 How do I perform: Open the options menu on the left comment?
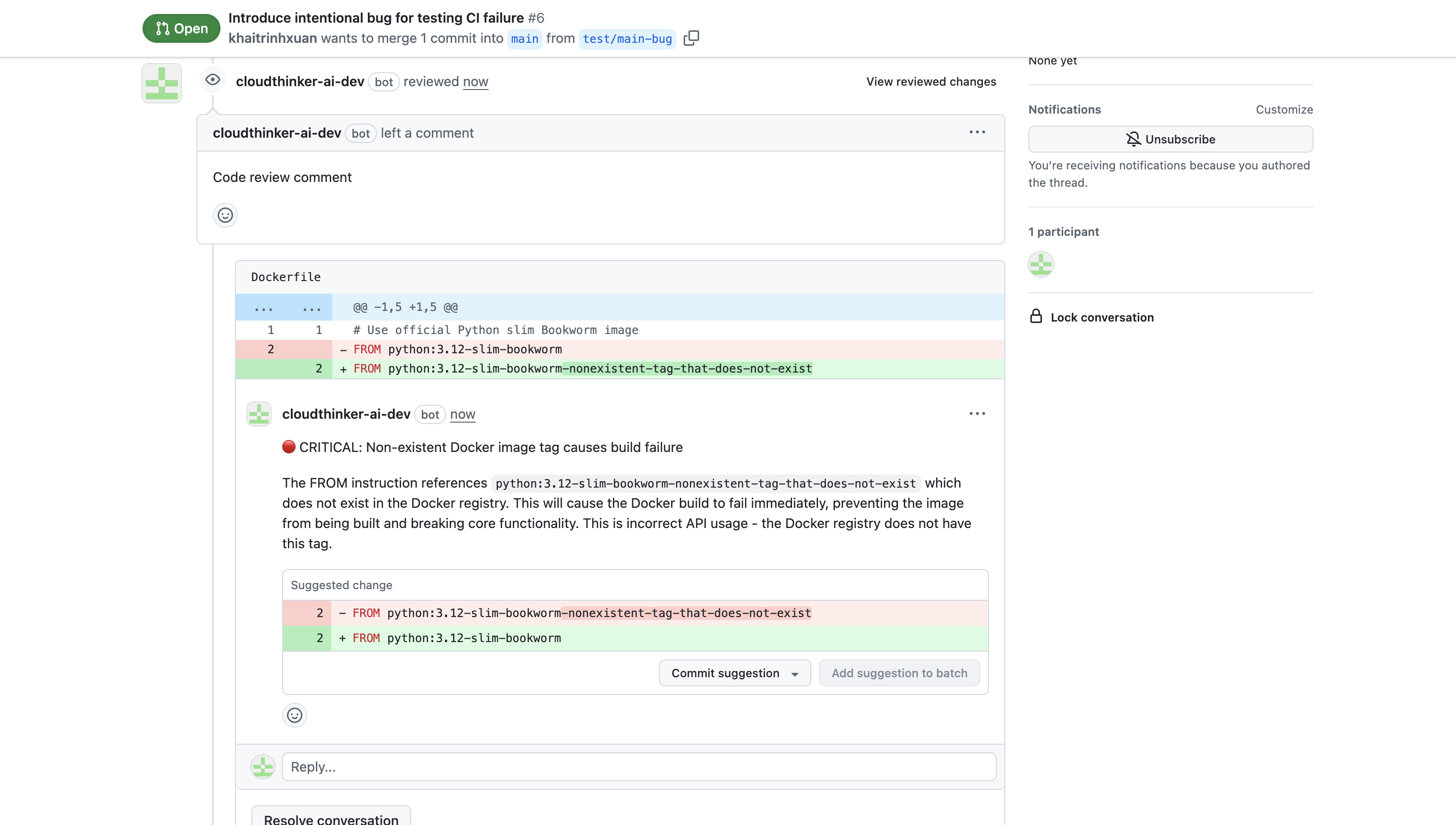point(977,132)
